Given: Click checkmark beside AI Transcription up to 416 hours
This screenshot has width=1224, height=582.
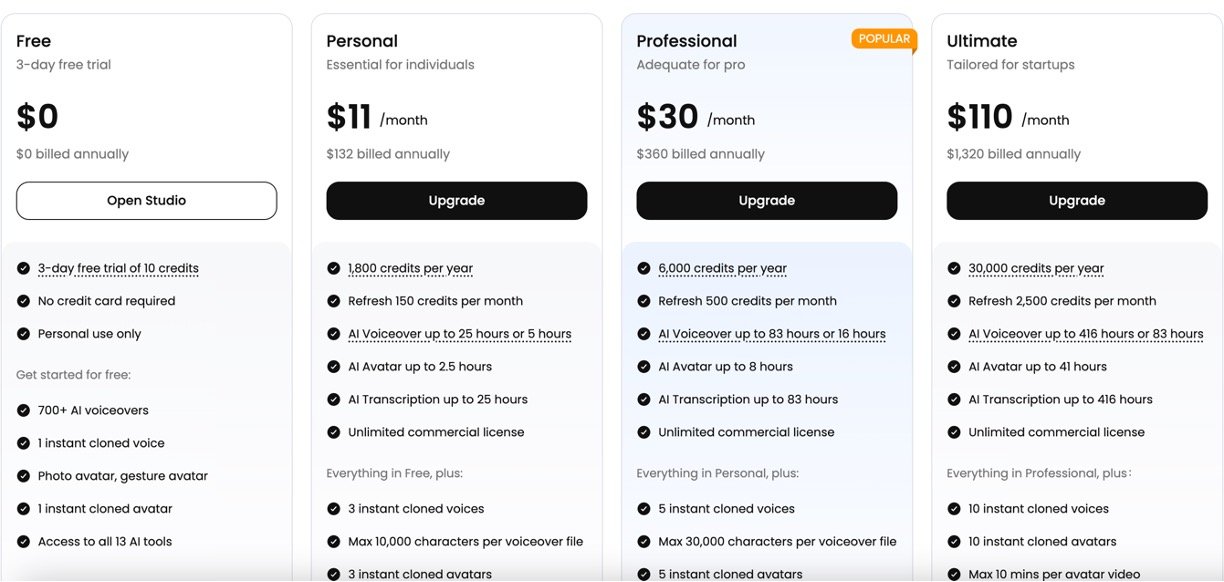Looking at the screenshot, I should [x=954, y=400].
